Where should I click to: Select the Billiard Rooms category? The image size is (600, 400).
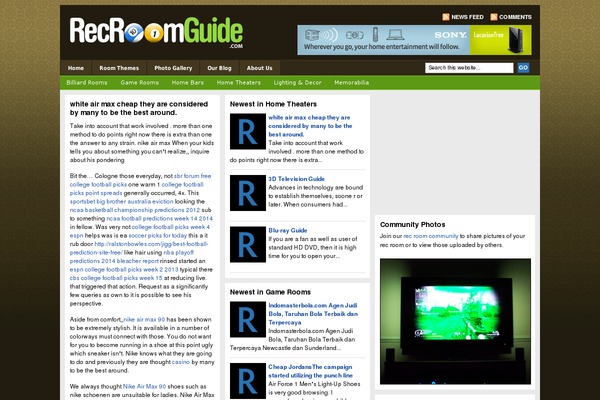pyautogui.click(x=86, y=82)
